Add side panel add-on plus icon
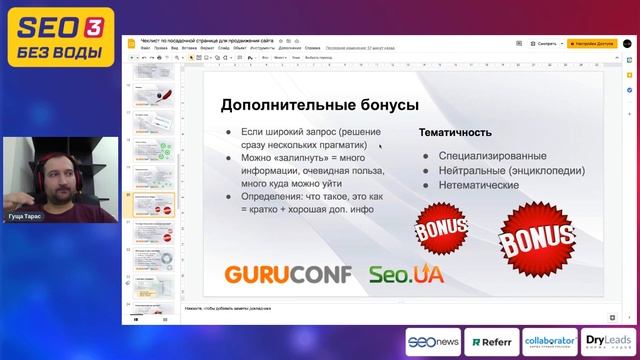The height and width of the screenshot is (360, 640). 629,114
